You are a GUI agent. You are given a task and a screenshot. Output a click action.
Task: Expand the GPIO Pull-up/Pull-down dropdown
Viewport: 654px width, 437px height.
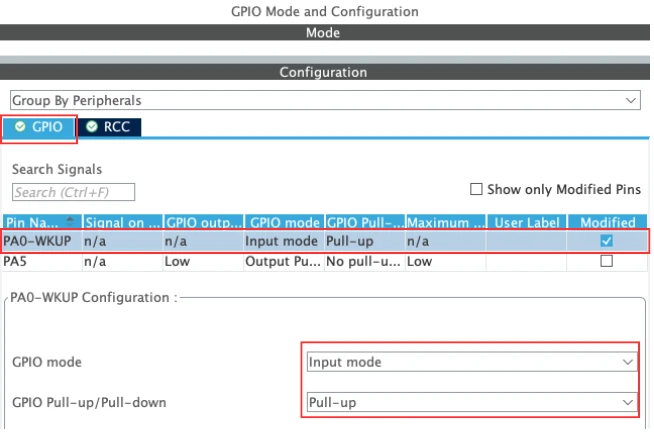coord(471,402)
